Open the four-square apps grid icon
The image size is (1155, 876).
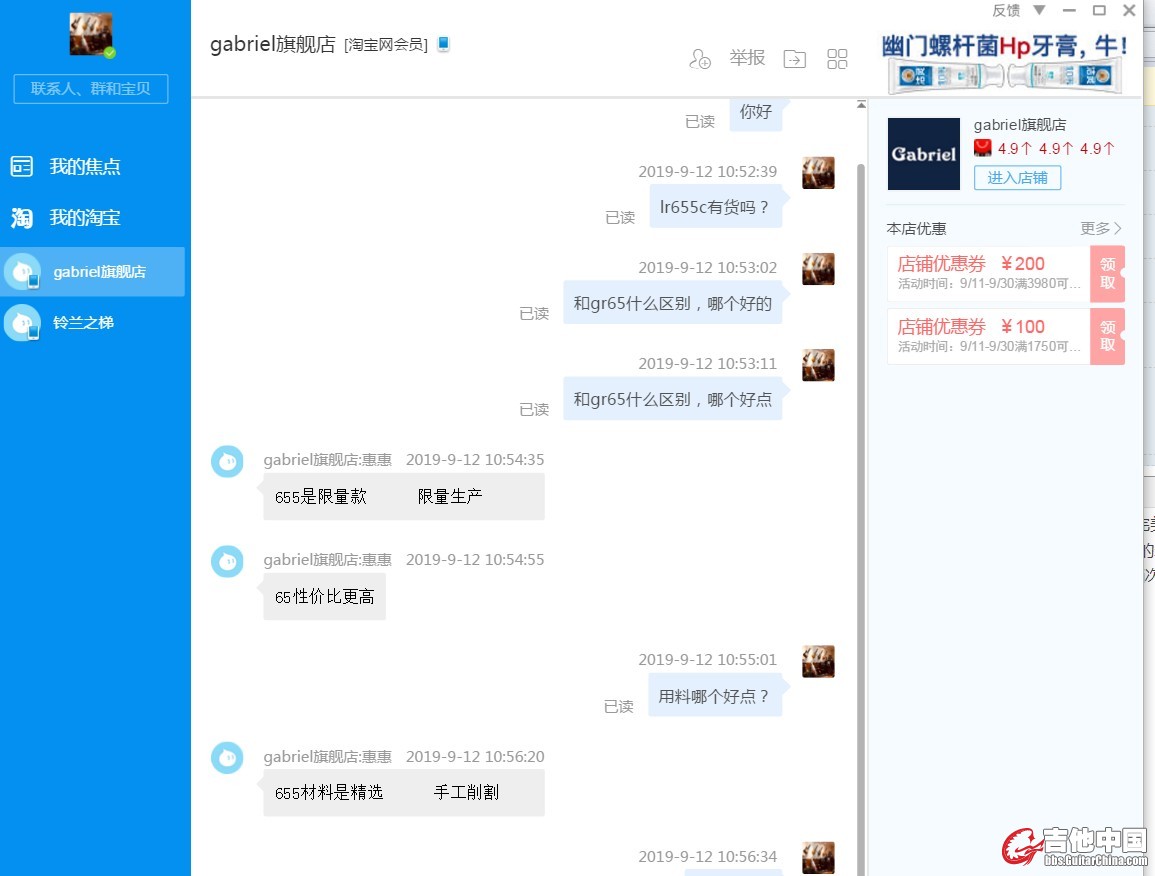pyautogui.click(x=837, y=59)
